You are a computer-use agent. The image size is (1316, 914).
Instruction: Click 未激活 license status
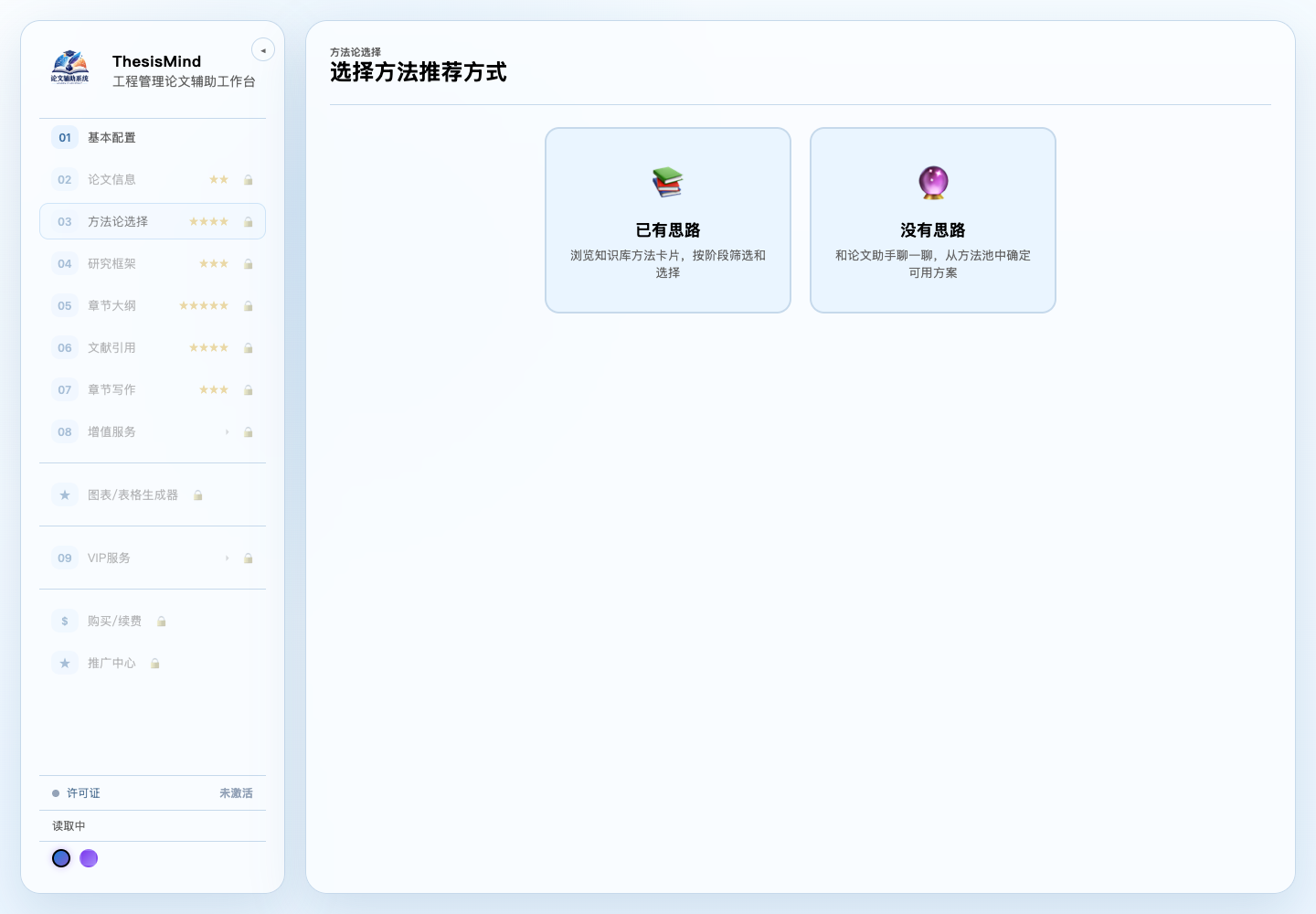click(x=236, y=793)
